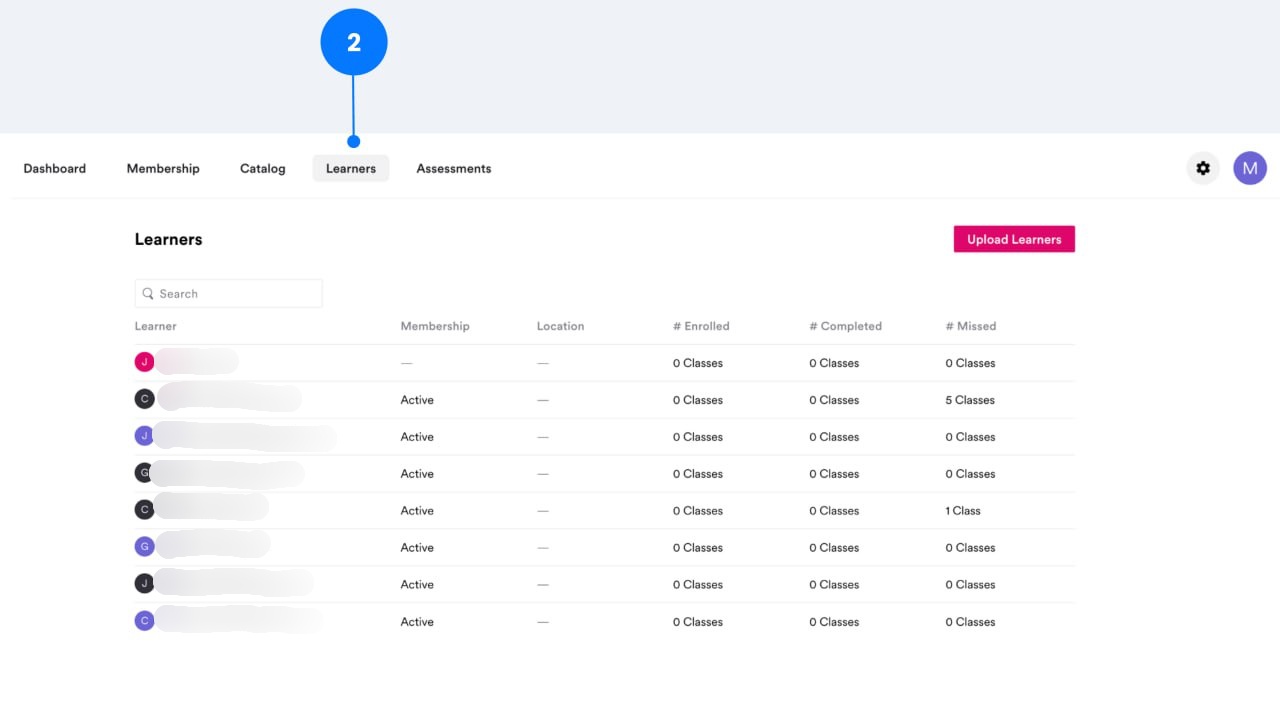Sort by the # Enrolled column header
The width and height of the screenshot is (1280, 710).
(x=701, y=326)
